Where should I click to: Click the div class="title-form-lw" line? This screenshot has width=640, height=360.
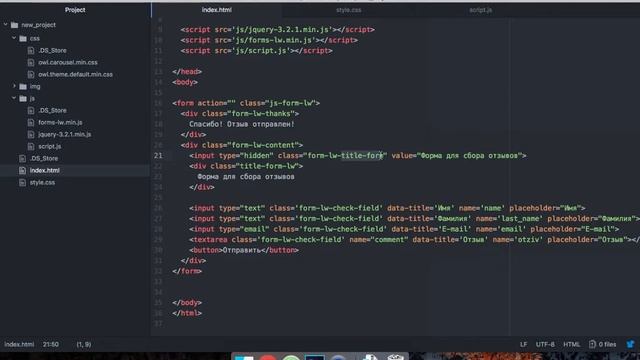click(246, 166)
